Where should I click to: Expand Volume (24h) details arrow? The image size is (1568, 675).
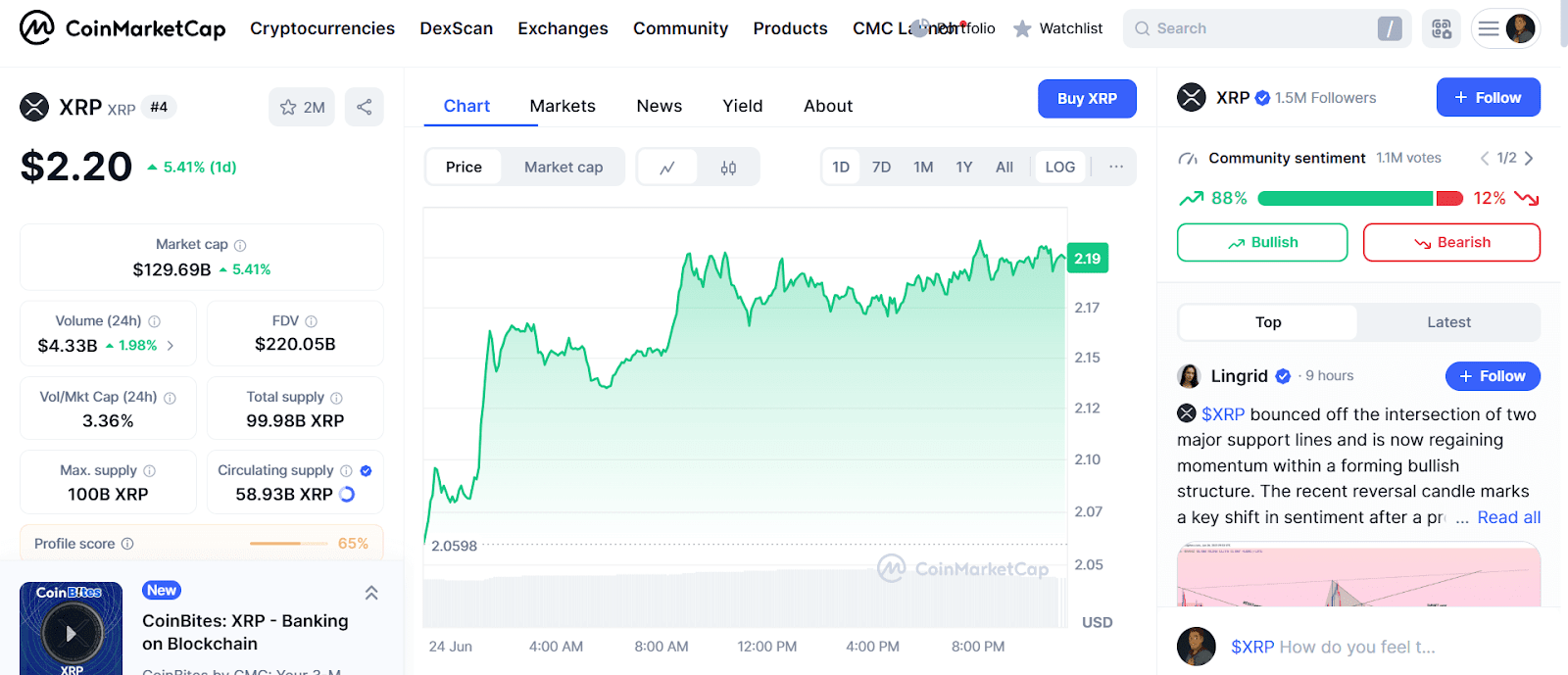[x=171, y=346]
